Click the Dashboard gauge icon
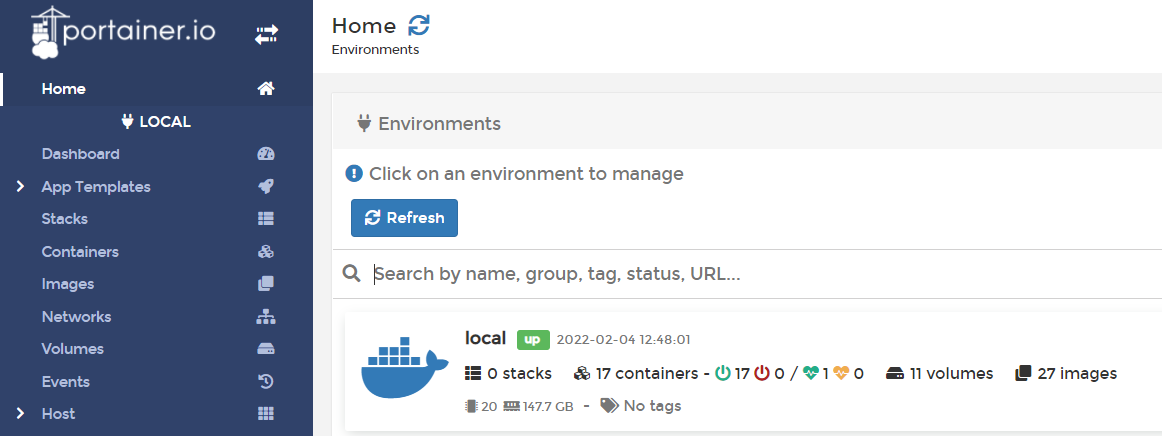 (266, 154)
